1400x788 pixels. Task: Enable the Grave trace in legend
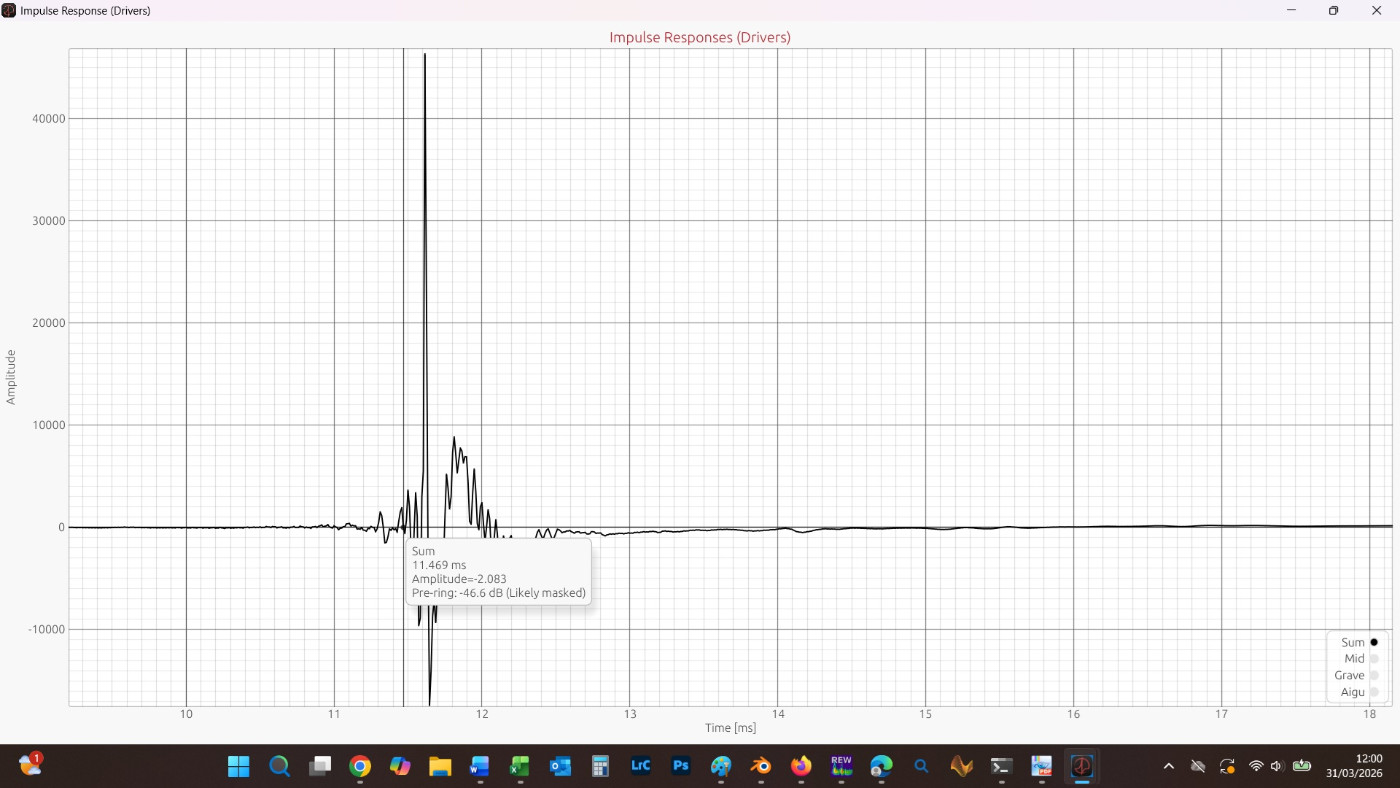click(x=1373, y=675)
